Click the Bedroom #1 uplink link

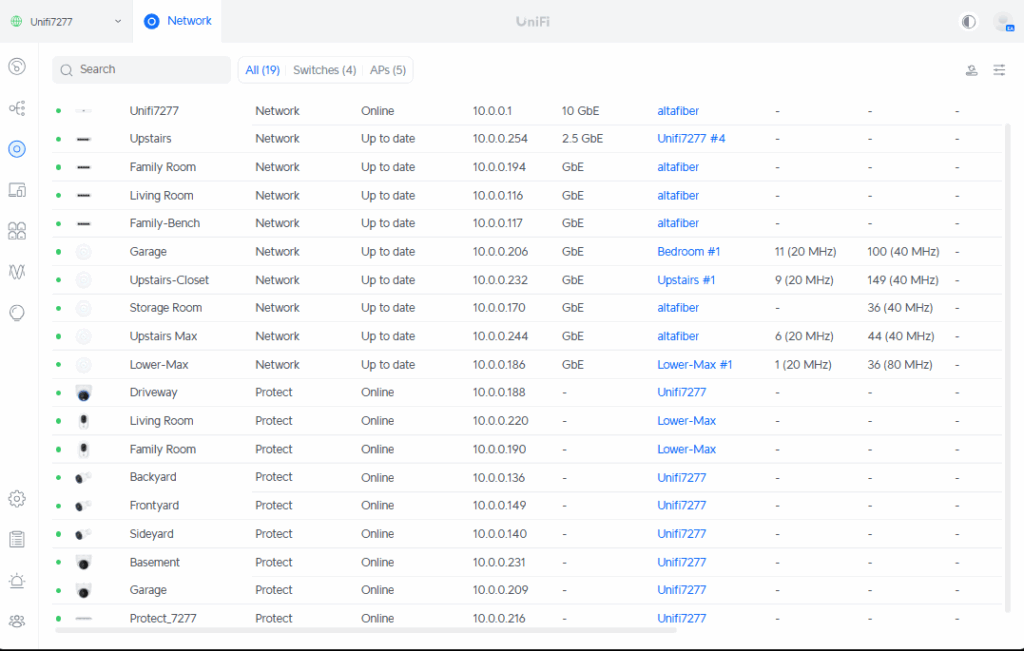point(688,252)
